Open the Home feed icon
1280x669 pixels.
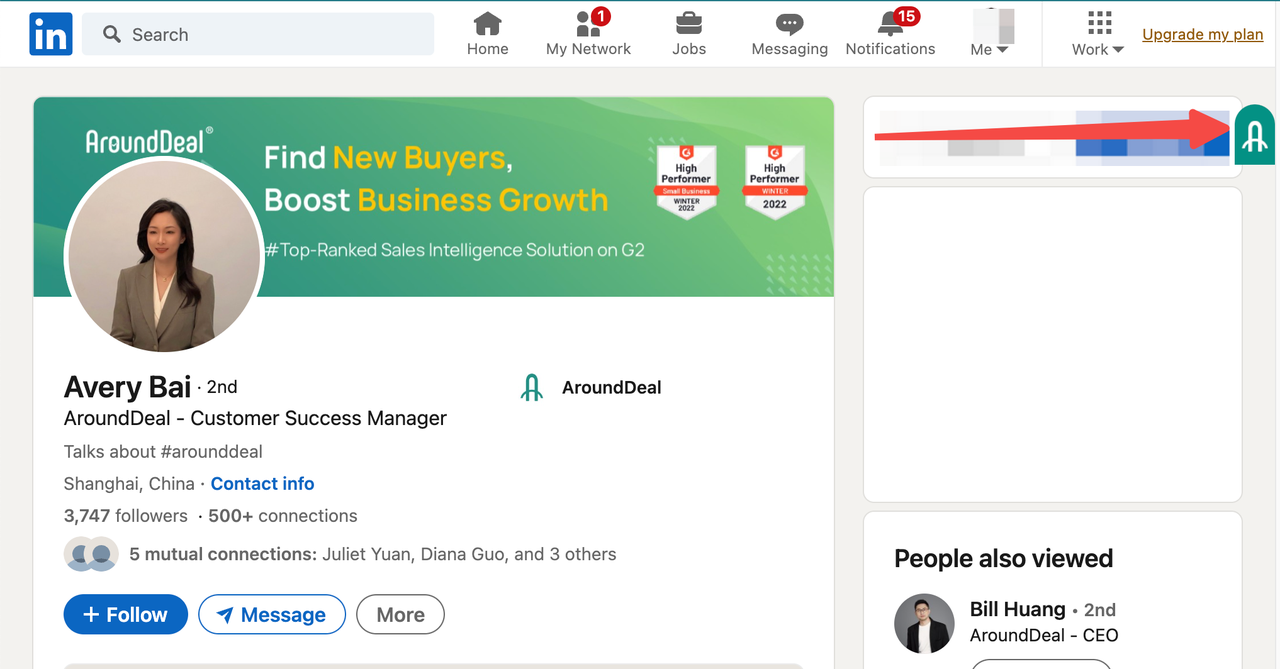[x=487, y=24]
